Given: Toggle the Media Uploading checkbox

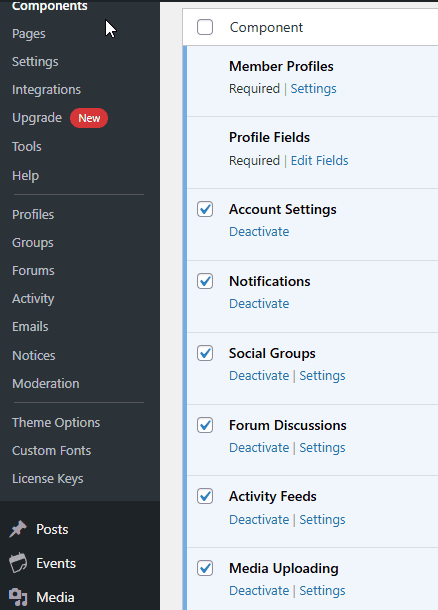Looking at the screenshot, I should click(x=205, y=568).
